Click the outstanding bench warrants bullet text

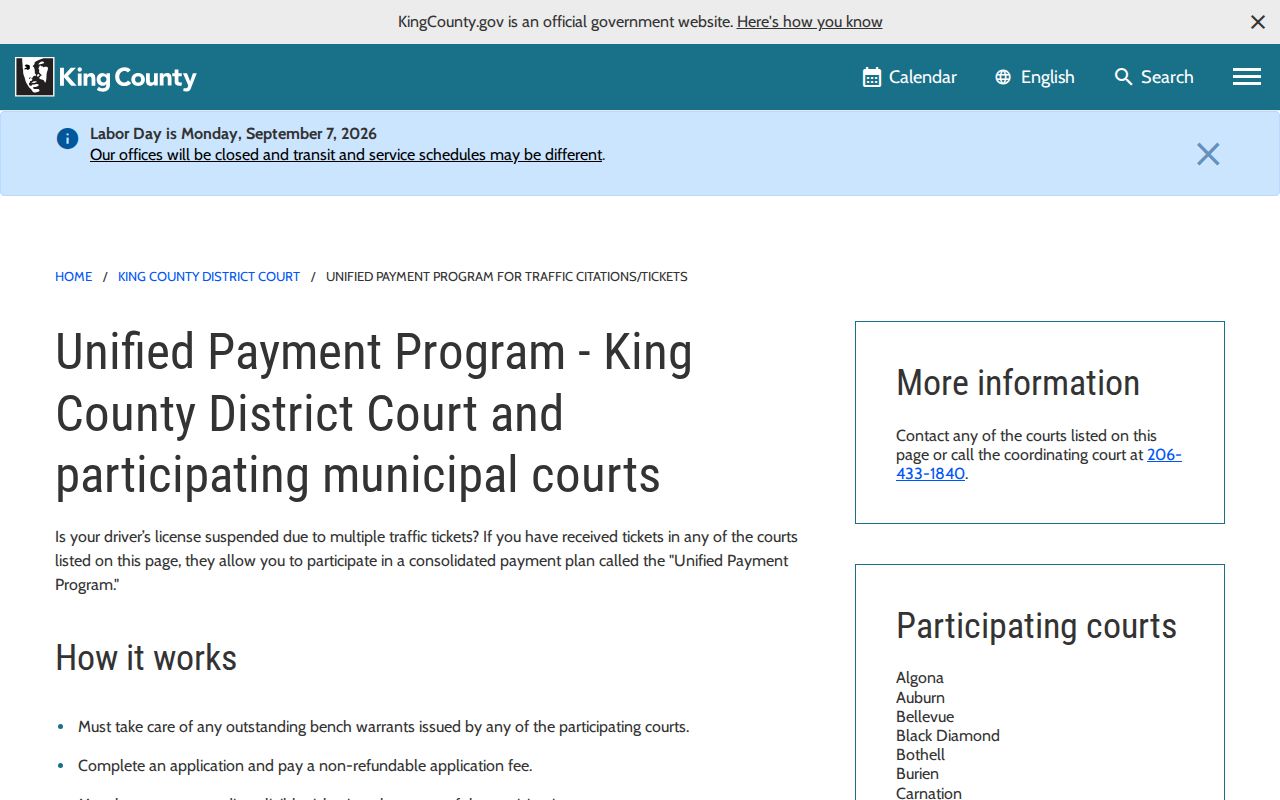point(383,727)
